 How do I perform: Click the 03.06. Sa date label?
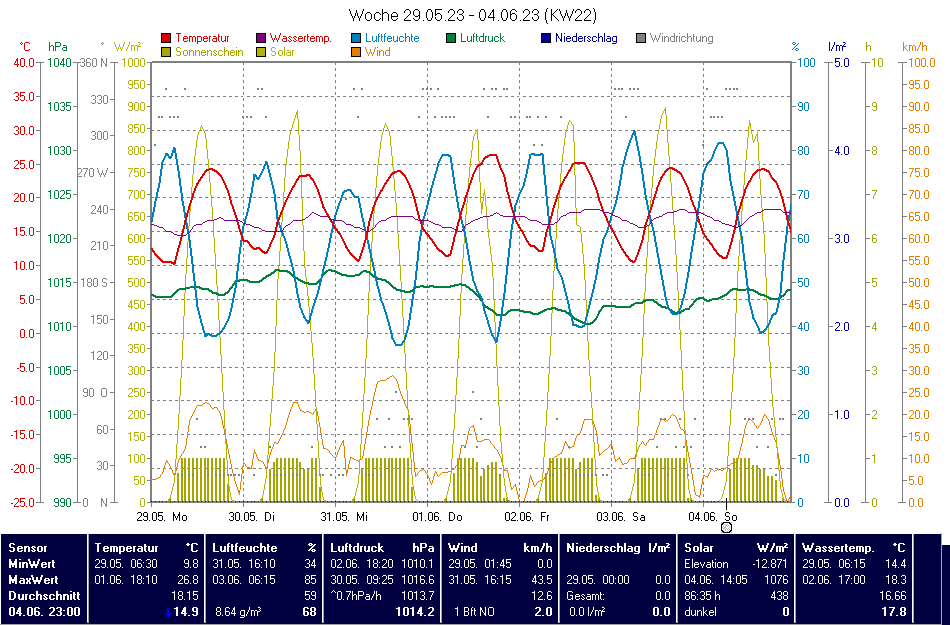[x=621, y=517]
